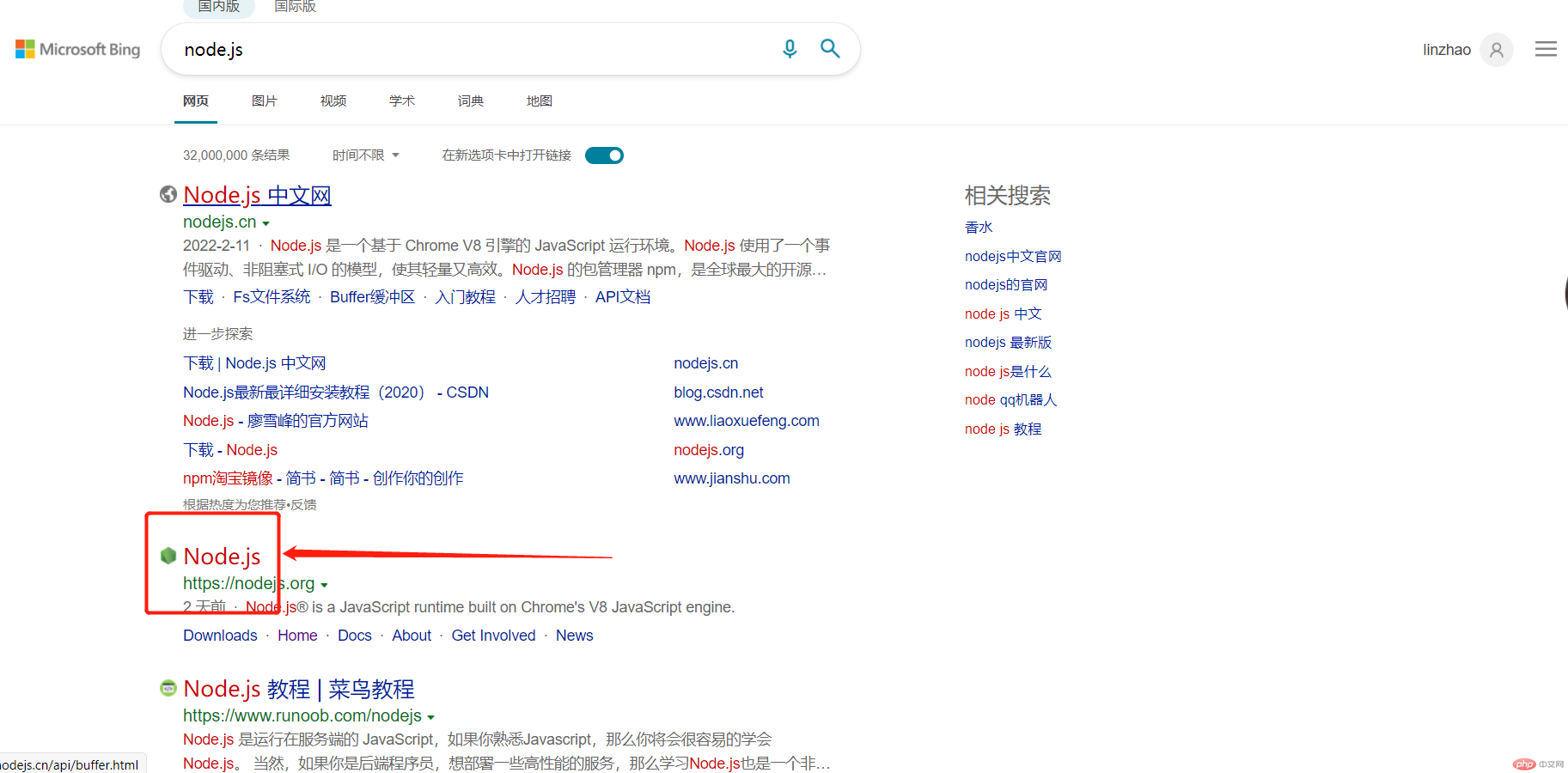The width and height of the screenshot is (1568, 773).
Task: Click related search node js 教程
Action: point(1003,429)
